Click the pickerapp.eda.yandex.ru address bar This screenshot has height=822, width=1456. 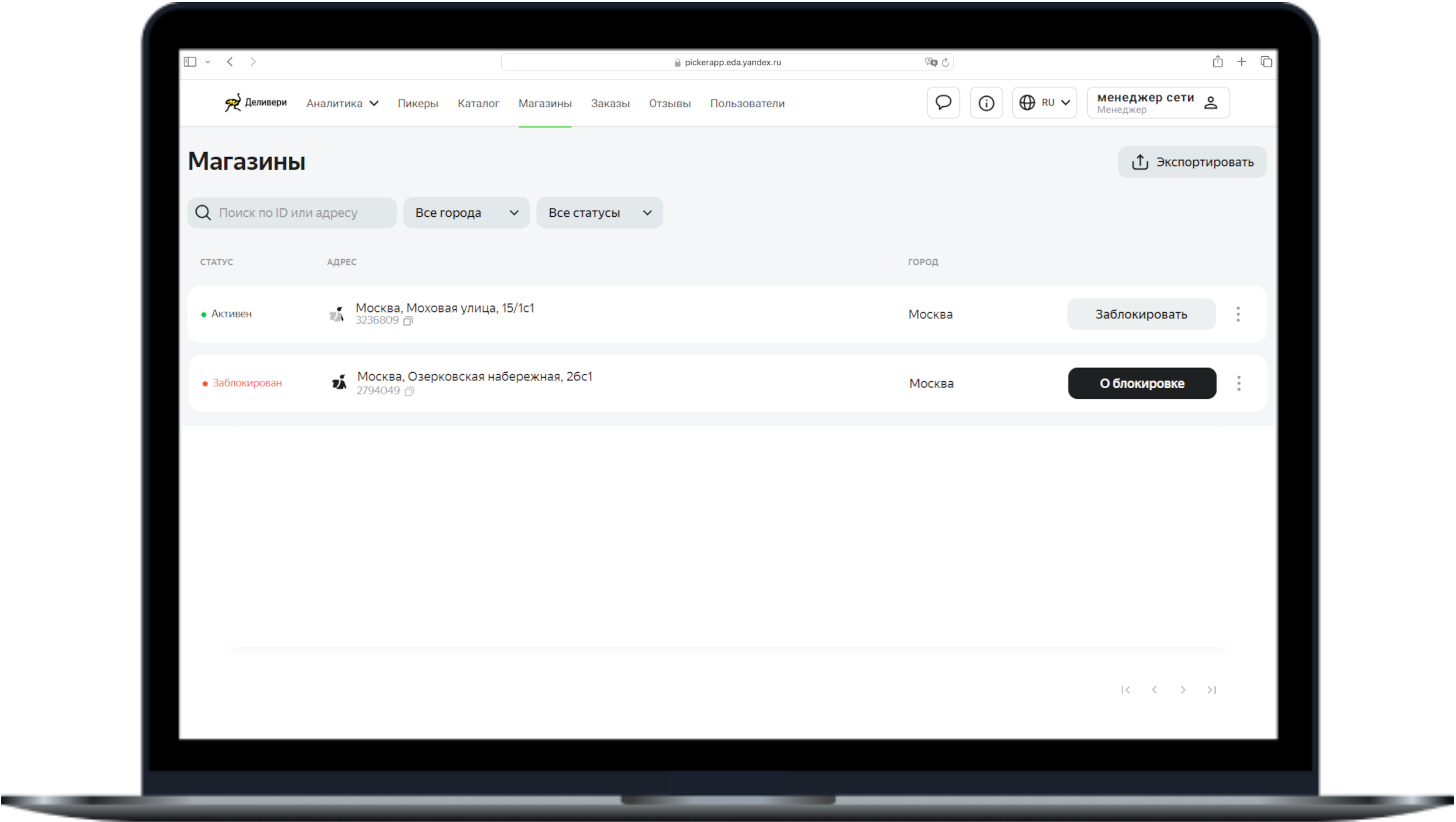click(727, 62)
